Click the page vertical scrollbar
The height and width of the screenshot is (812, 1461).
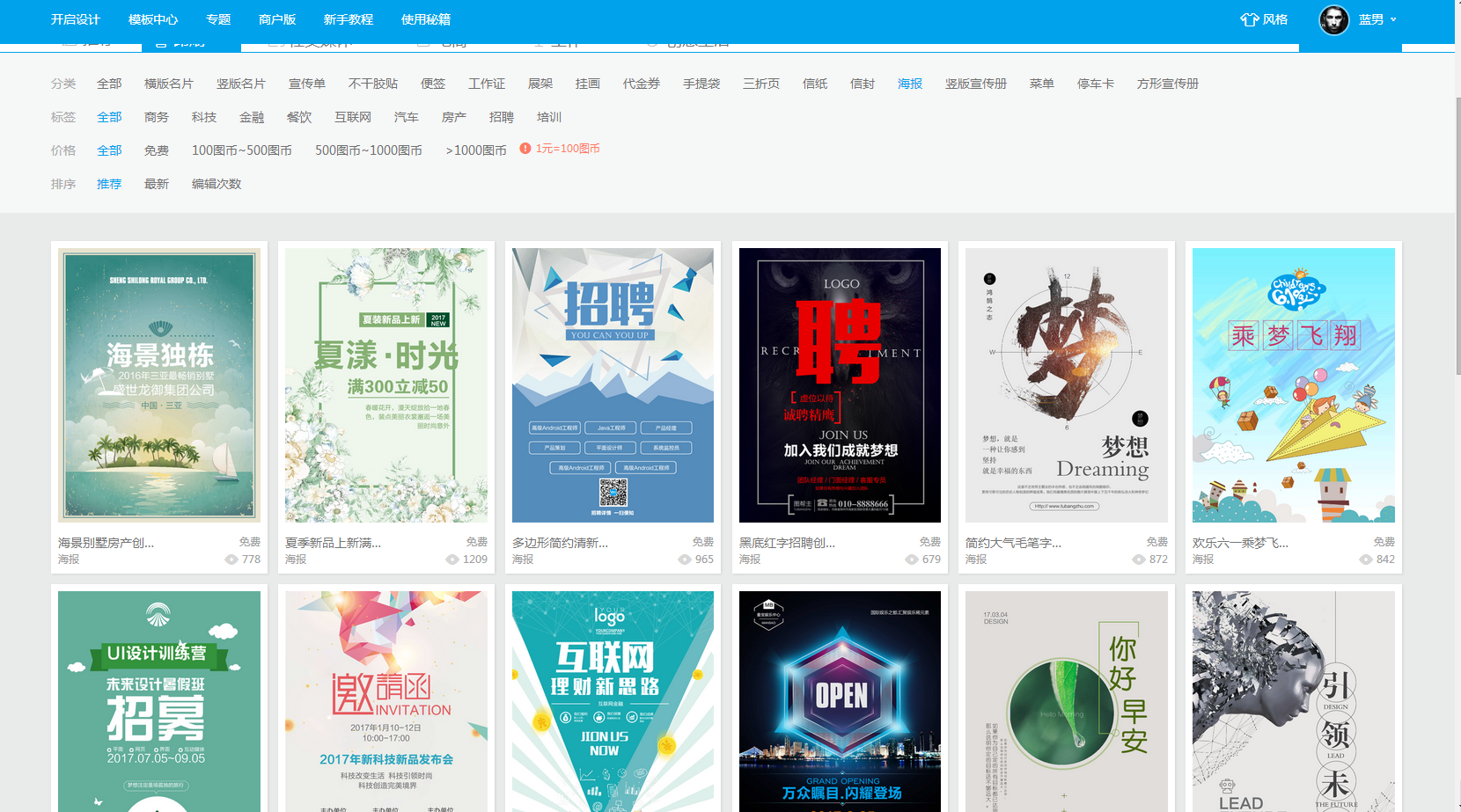(x=1457, y=238)
